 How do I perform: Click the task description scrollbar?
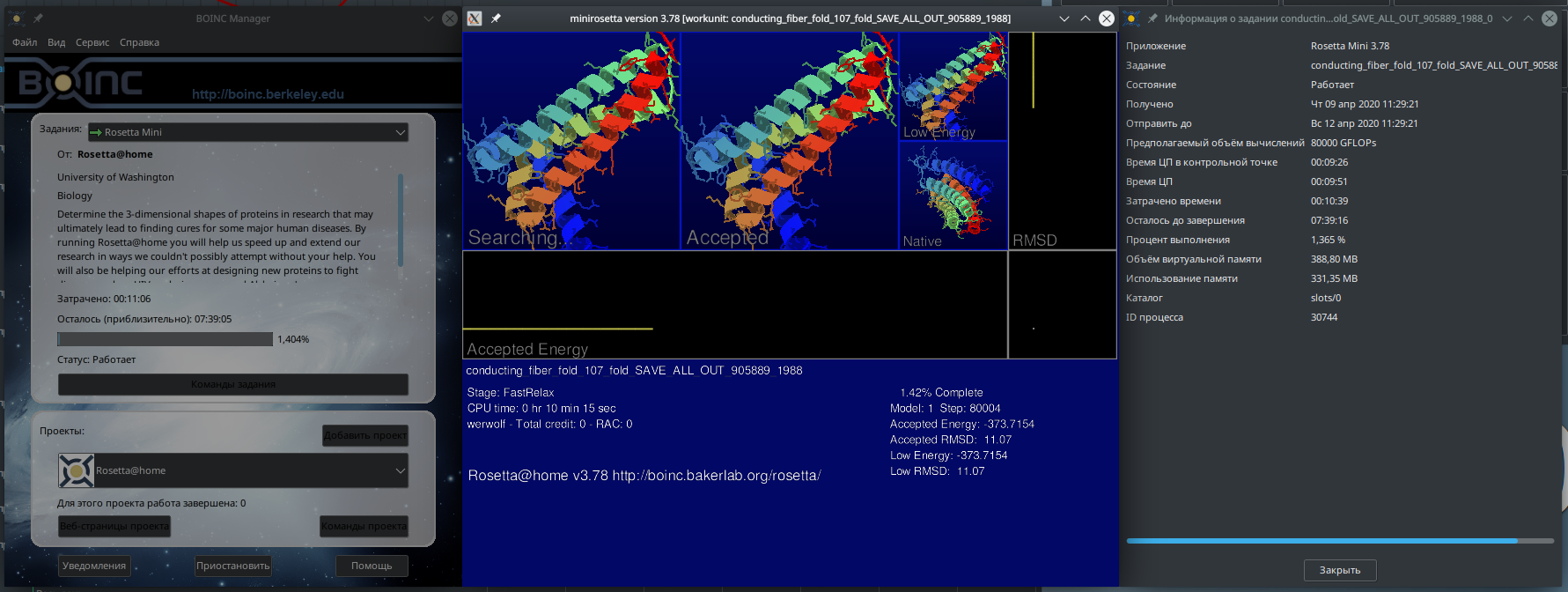click(x=401, y=220)
